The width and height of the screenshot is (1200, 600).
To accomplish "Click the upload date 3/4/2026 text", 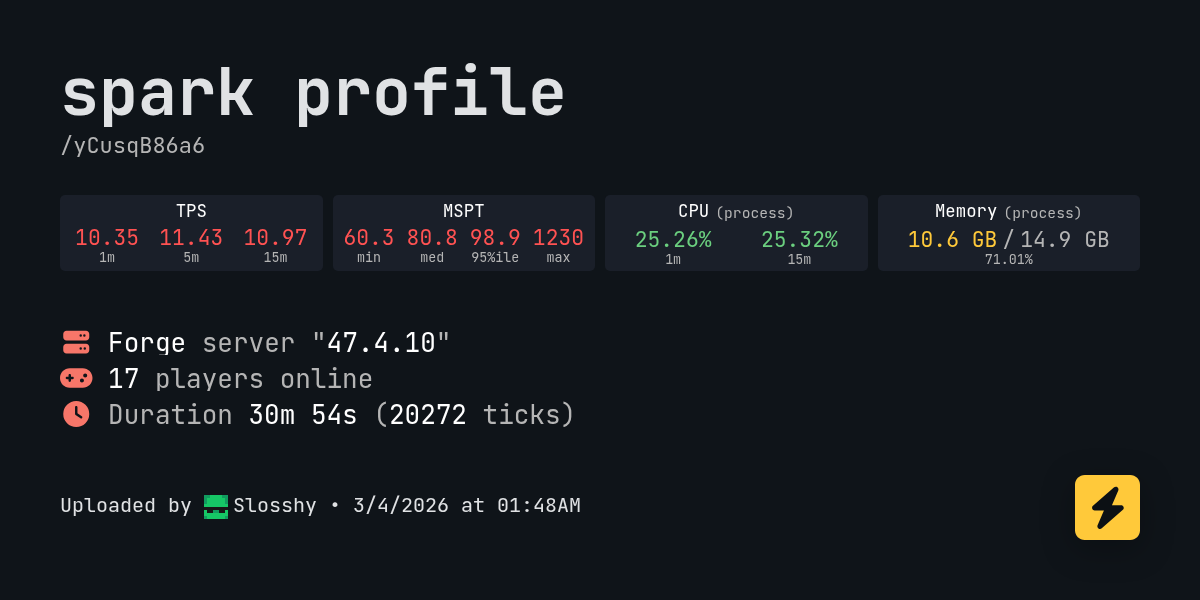I will 401,506.
